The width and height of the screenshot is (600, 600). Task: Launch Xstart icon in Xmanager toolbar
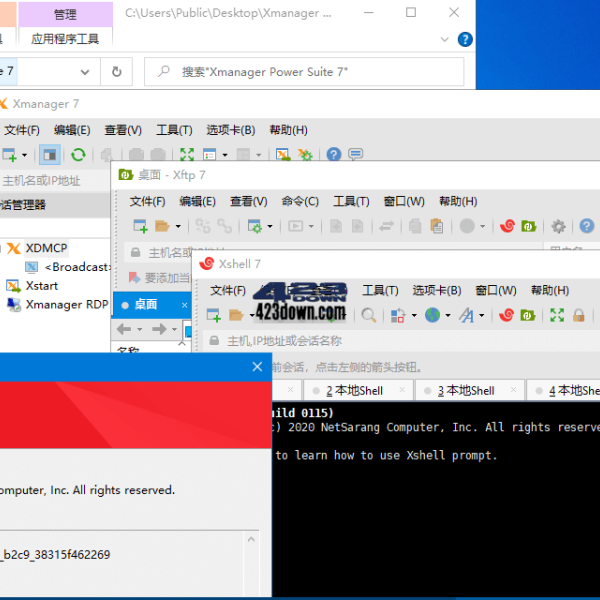283,155
